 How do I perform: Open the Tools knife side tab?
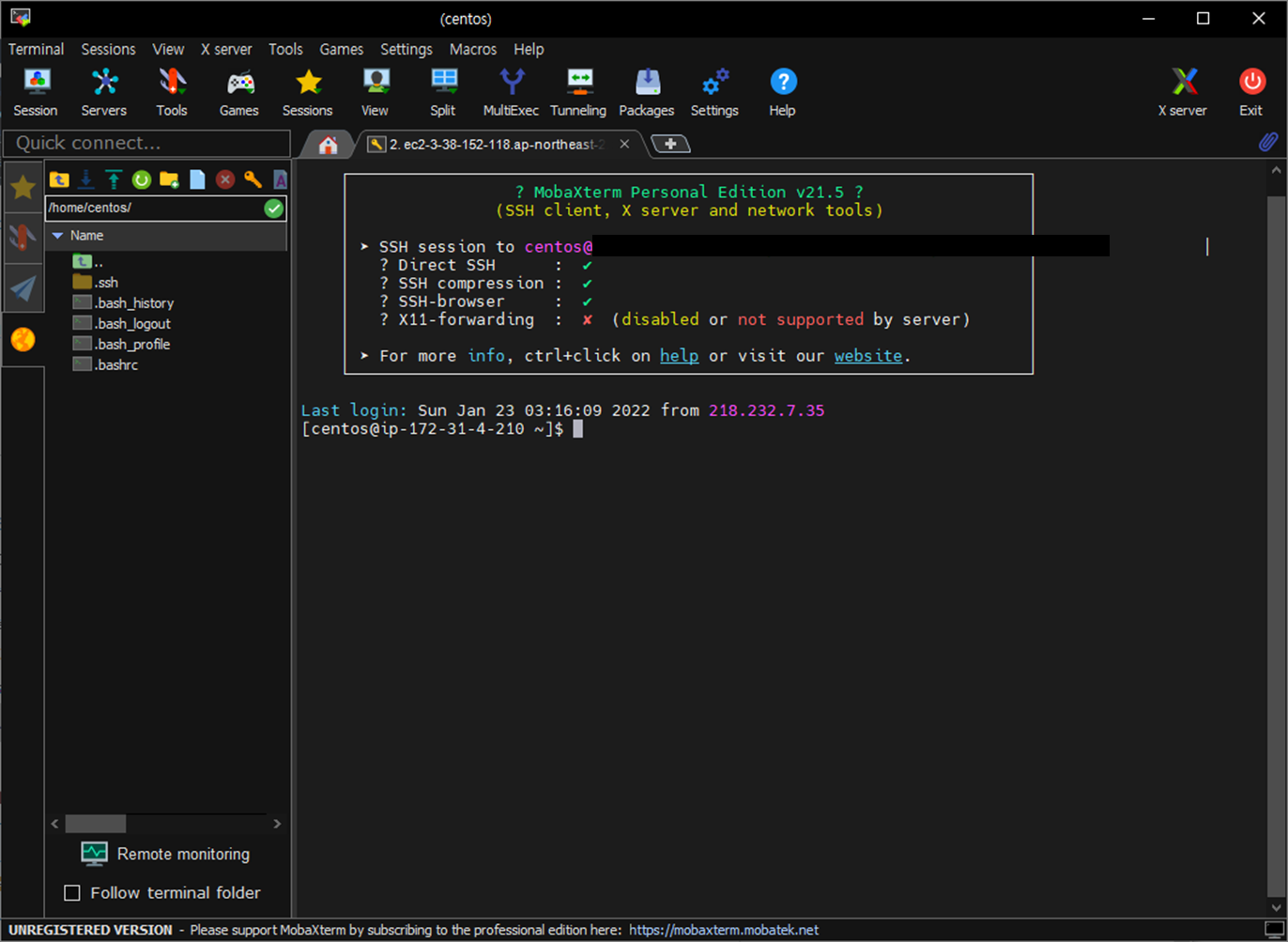pyautogui.click(x=23, y=238)
